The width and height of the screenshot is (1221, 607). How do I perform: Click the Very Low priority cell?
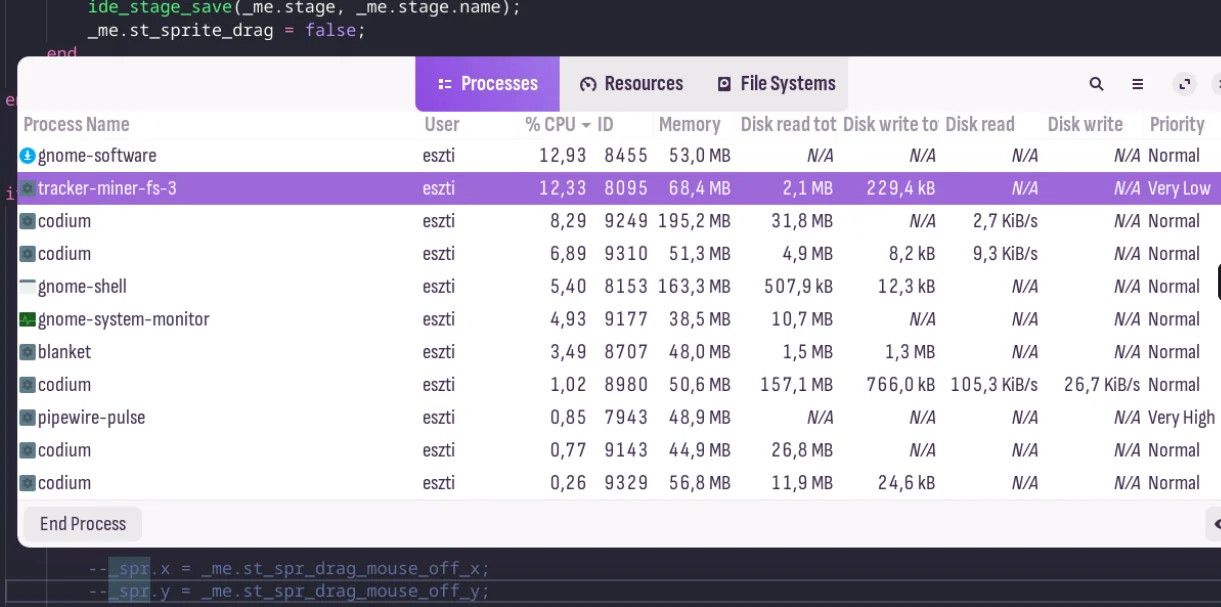[x=1179, y=188]
